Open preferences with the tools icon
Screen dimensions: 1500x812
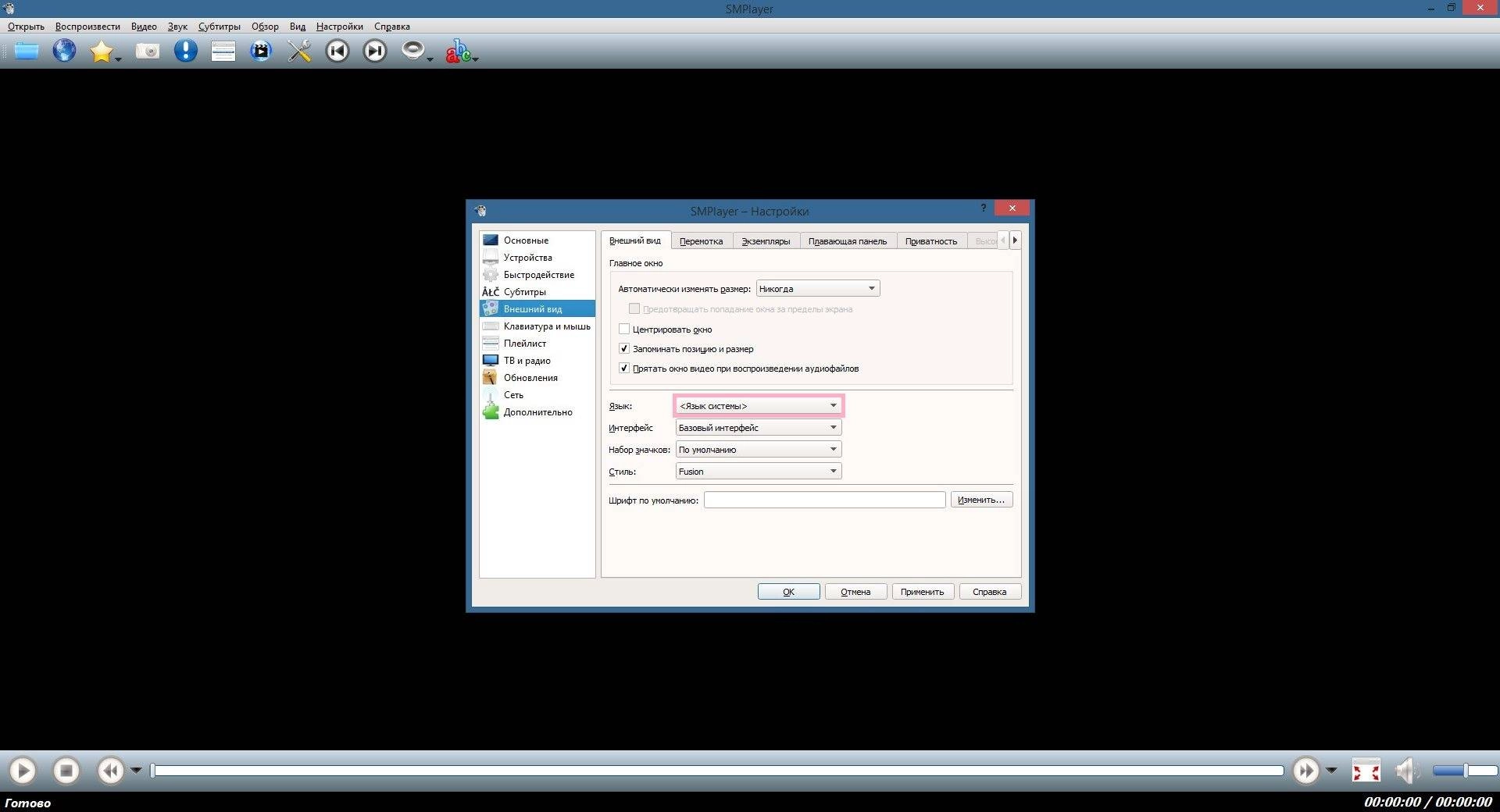point(299,52)
